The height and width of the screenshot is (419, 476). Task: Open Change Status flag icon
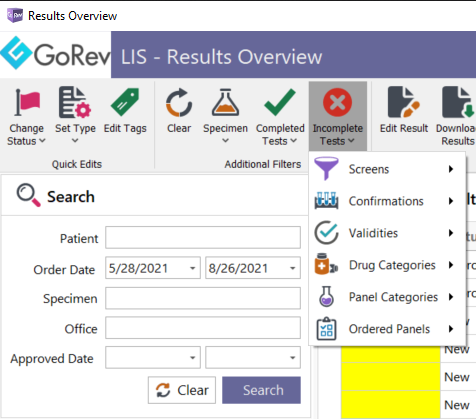click(27, 103)
